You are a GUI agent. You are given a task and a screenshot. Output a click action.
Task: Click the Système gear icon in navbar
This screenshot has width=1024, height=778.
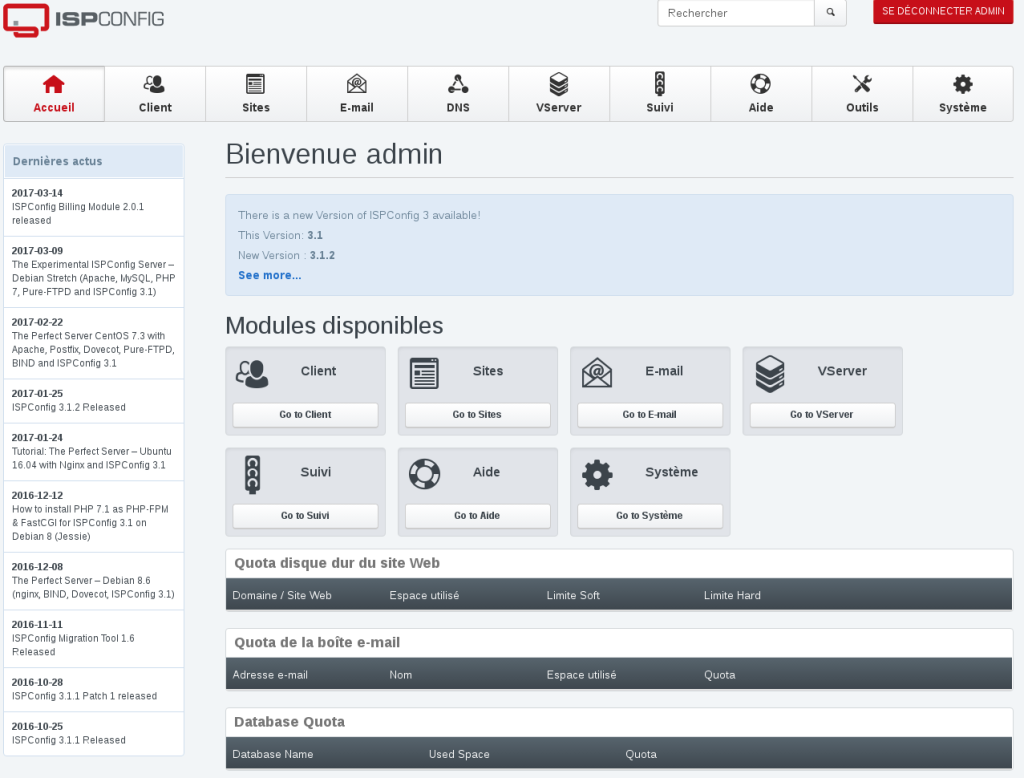[963, 84]
